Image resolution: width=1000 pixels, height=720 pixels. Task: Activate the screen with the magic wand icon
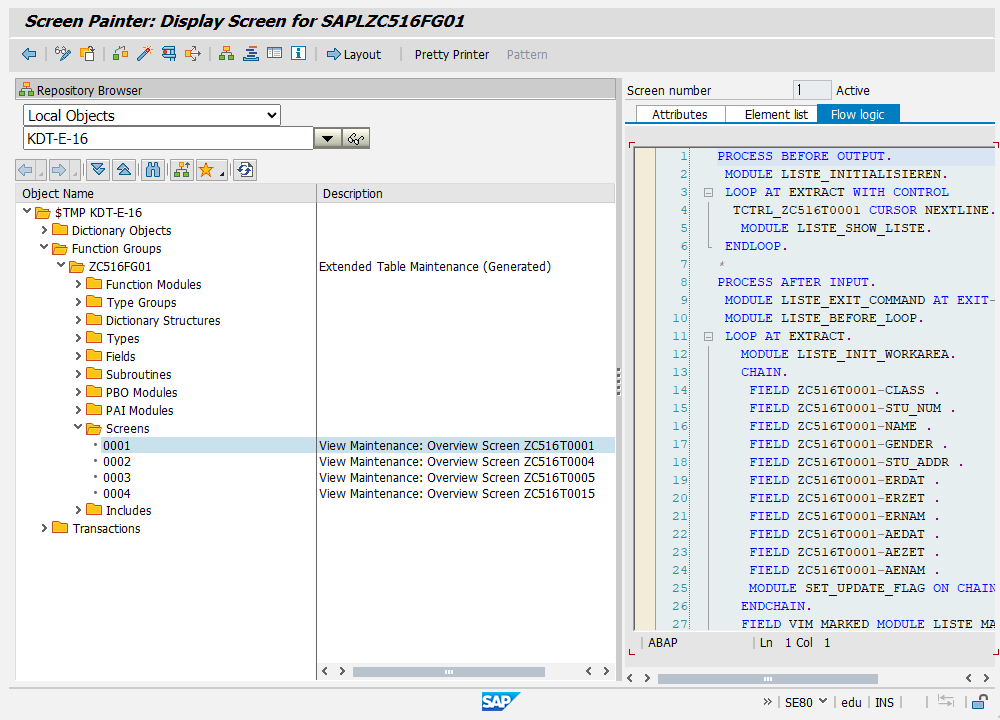(144, 54)
